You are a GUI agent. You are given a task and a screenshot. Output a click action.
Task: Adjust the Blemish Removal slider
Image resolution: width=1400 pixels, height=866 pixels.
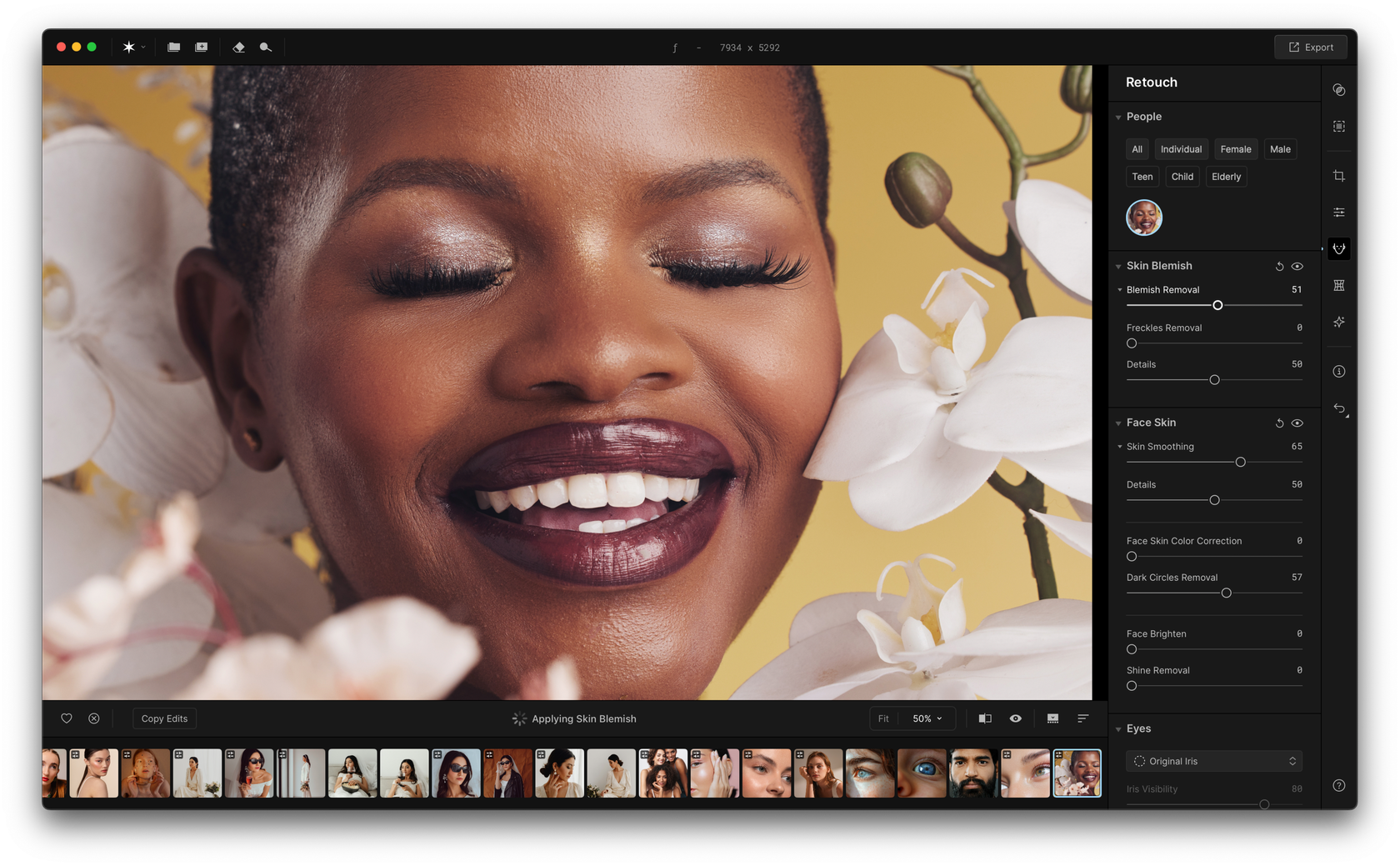click(x=1217, y=305)
